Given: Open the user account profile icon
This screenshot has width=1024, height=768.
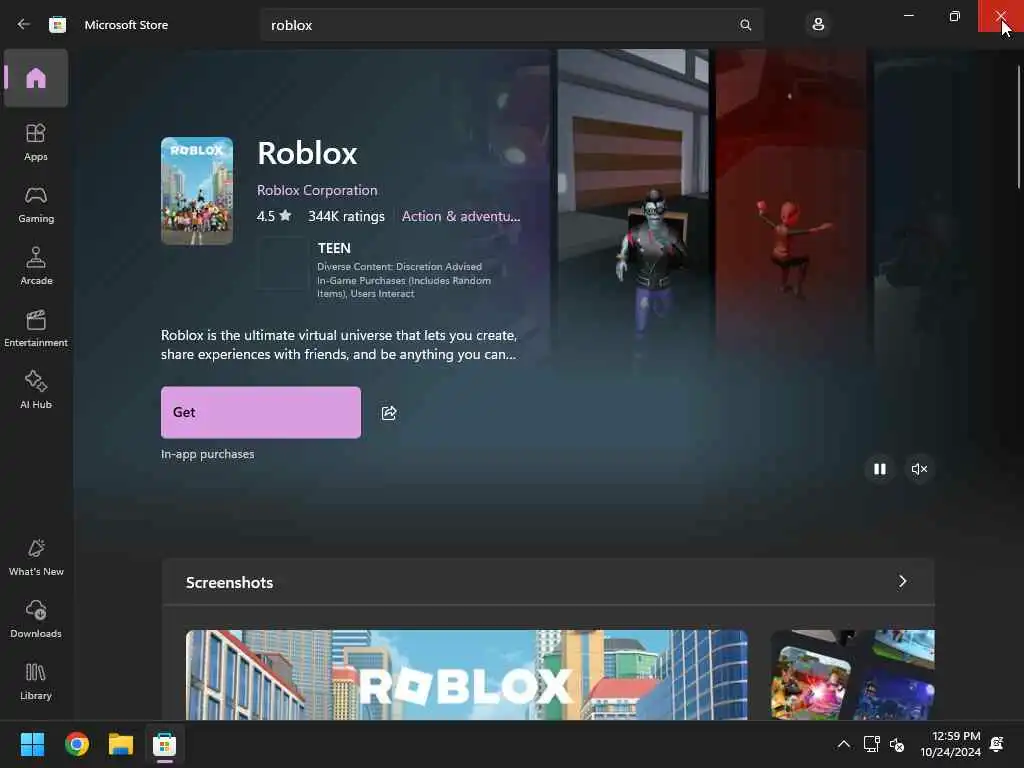Looking at the screenshot, I should pyautogui.click(x=818, y=25).
